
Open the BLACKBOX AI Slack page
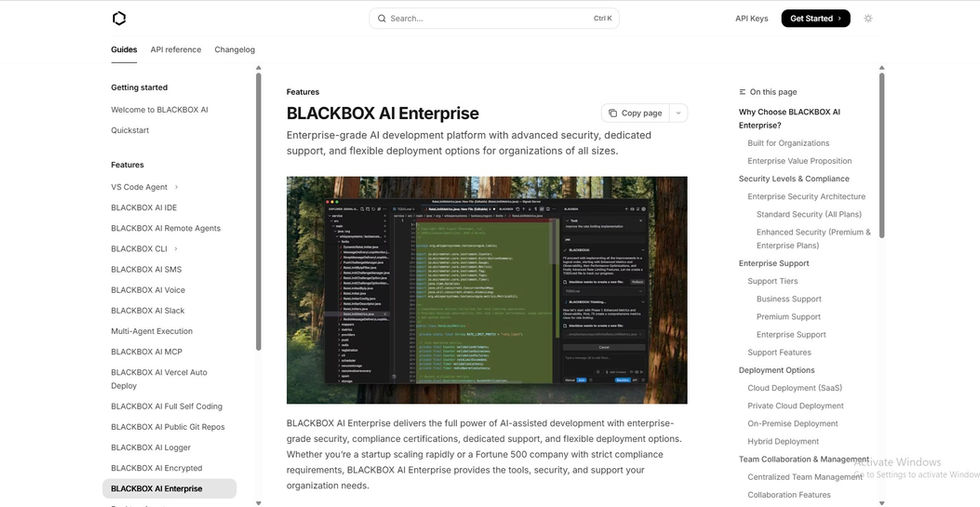[x=148, y=311]
